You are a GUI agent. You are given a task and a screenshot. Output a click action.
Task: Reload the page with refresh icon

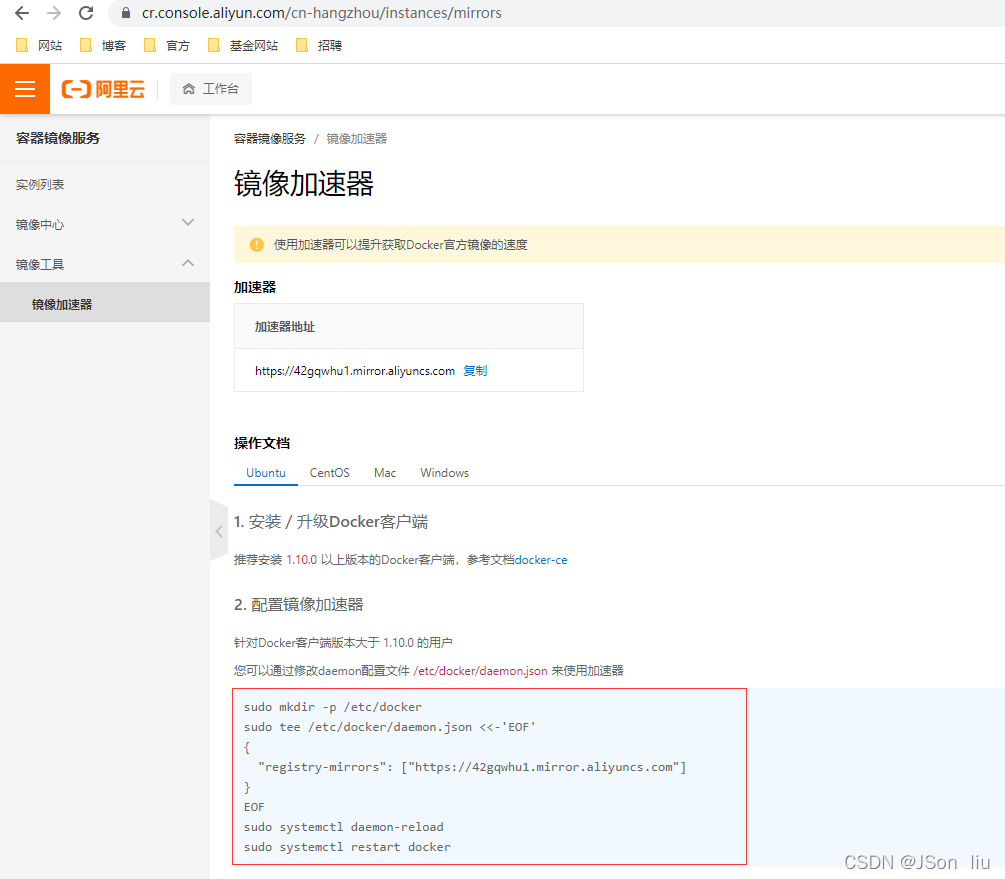pos(86,13)
